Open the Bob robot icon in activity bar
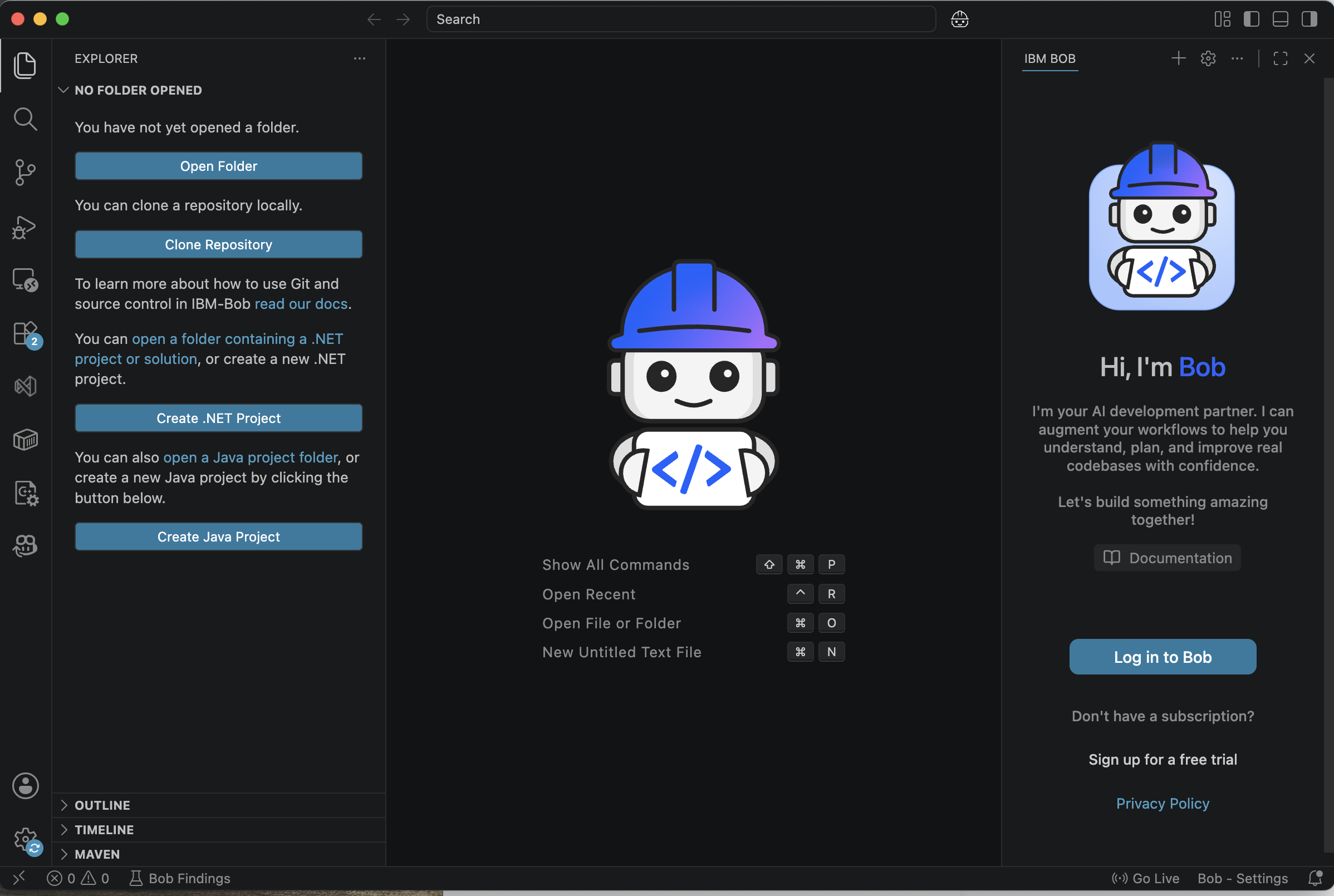 pyautogui.click(x=25, y=547)
